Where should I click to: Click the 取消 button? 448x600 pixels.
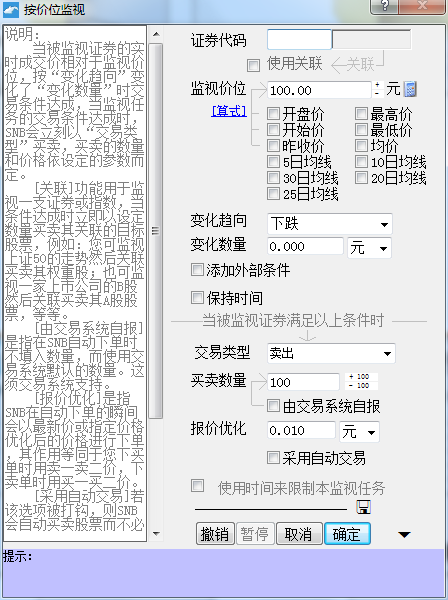tap(299, 533)
